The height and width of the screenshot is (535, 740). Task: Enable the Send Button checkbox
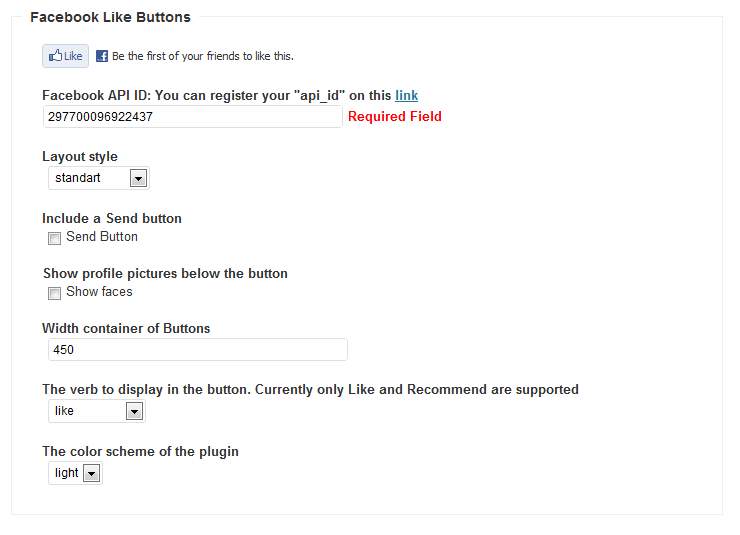pos(54,238)
